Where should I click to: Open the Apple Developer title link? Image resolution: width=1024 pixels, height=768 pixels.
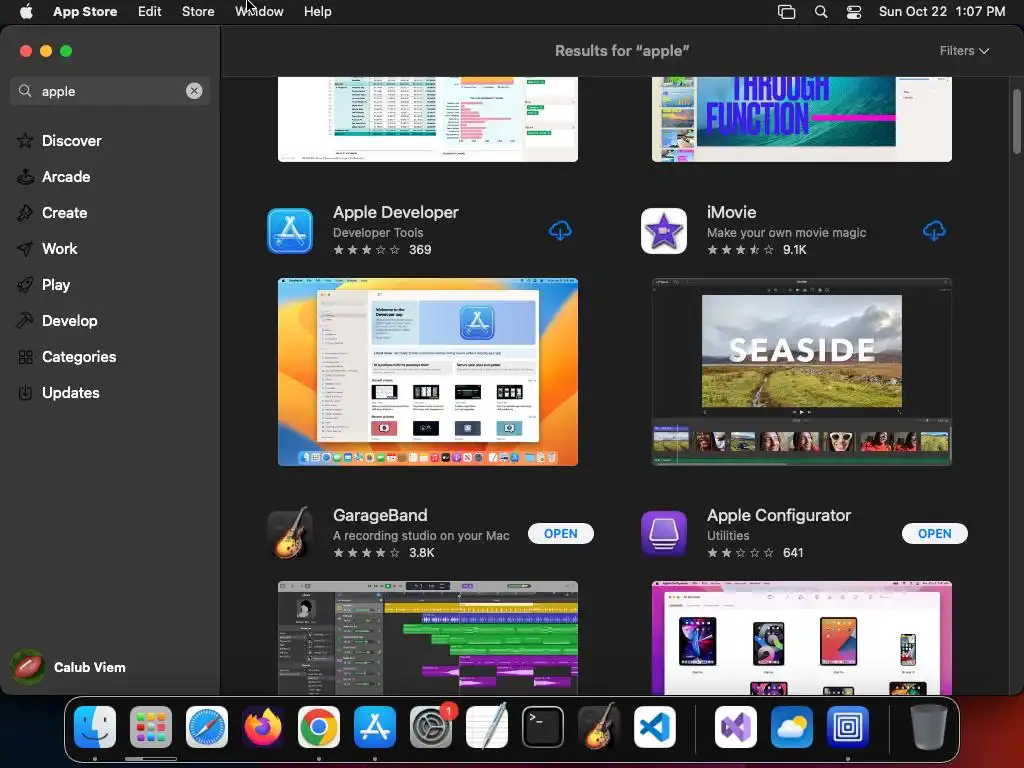point(396,212)
